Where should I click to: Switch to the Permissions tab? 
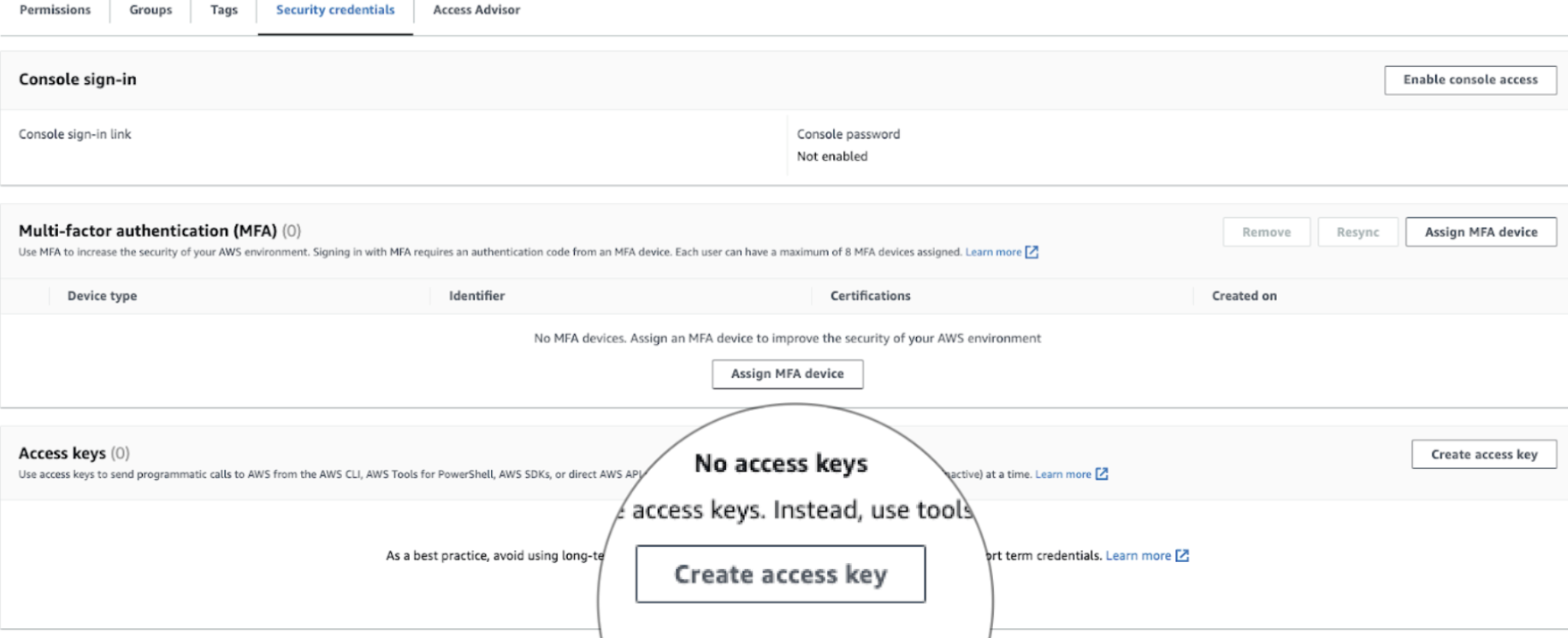55,10
